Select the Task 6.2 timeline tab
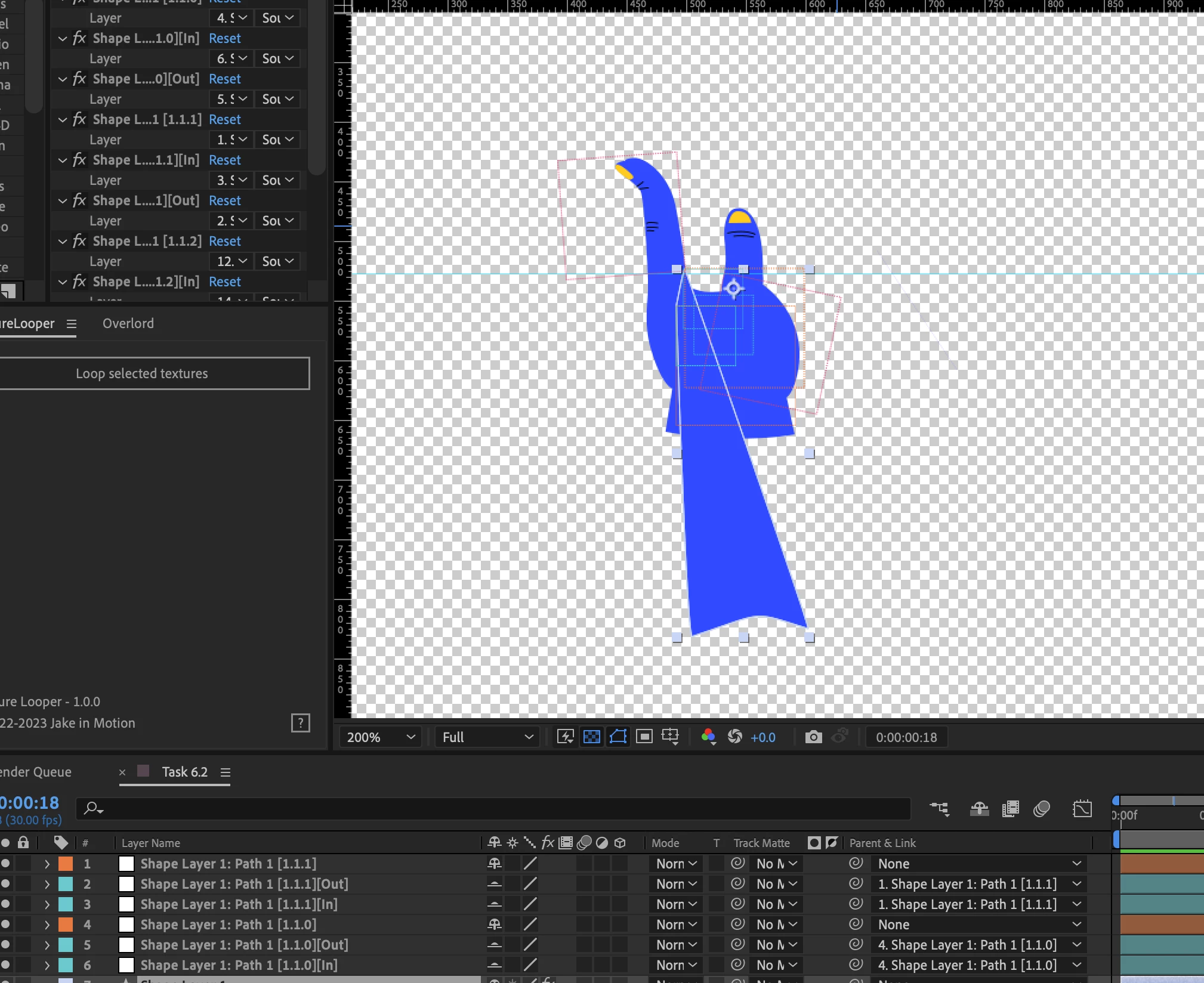The height and width of the screenshot is (983, 1204). 184,772
